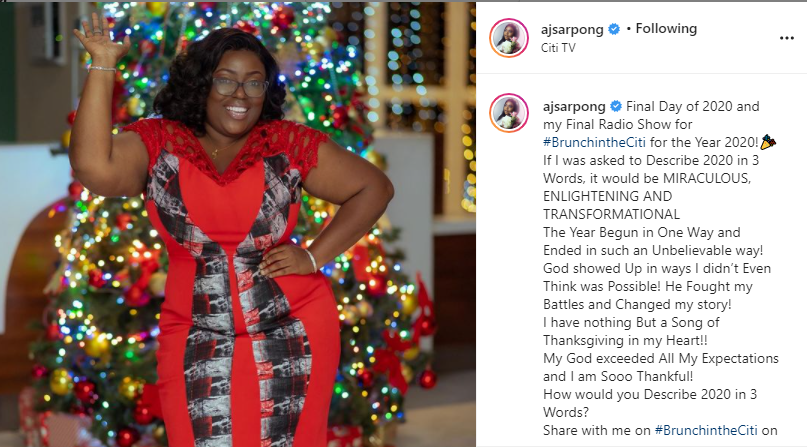
Task: Click the caption profile picture beside the text
Action: click(x=508, y=113)
